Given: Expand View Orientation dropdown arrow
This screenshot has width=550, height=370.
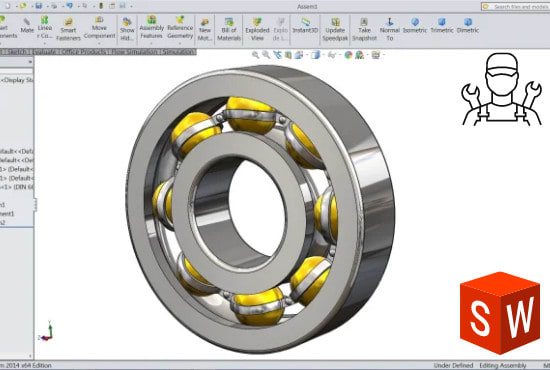Looking at the screenshot, I should (x=307, y=55).
